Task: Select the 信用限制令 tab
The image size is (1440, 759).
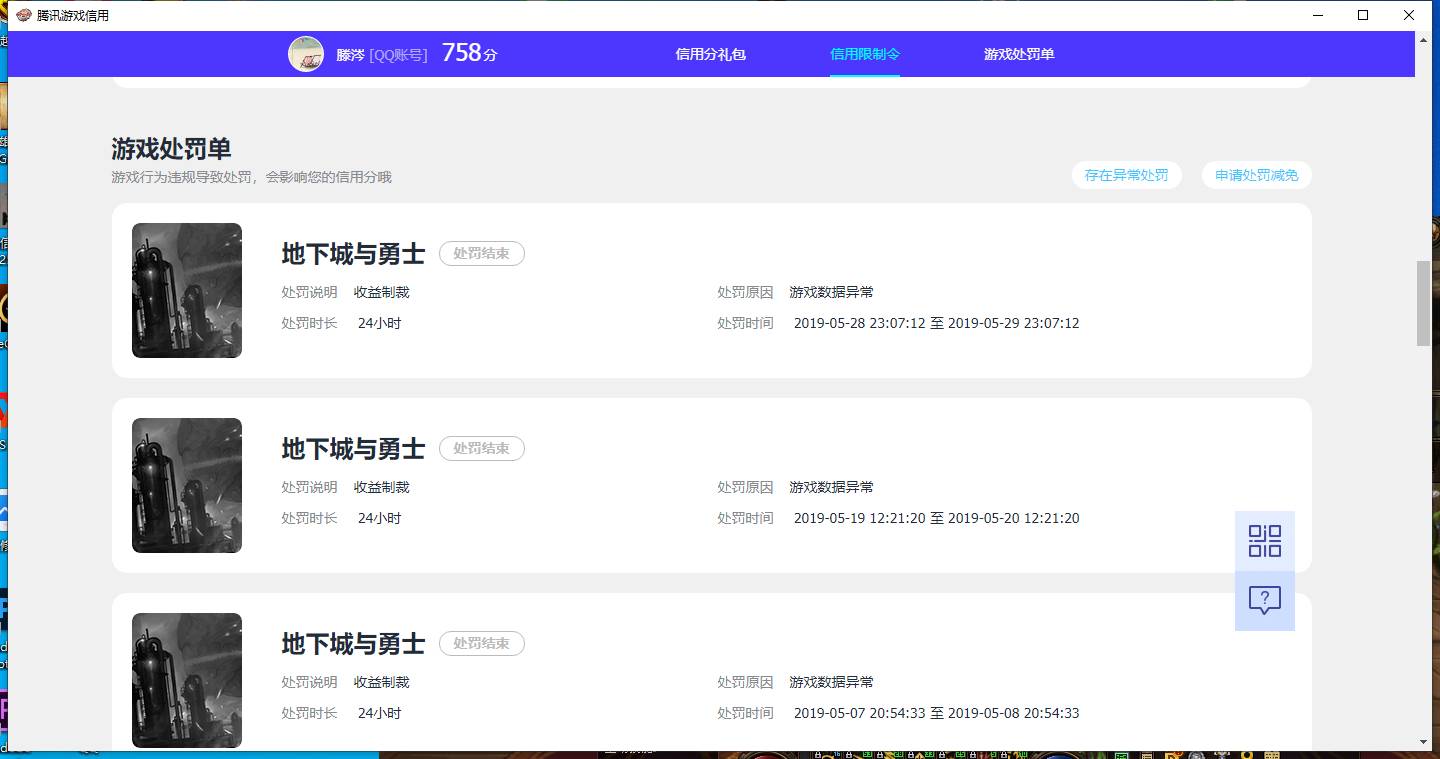Action: (865, 53)
